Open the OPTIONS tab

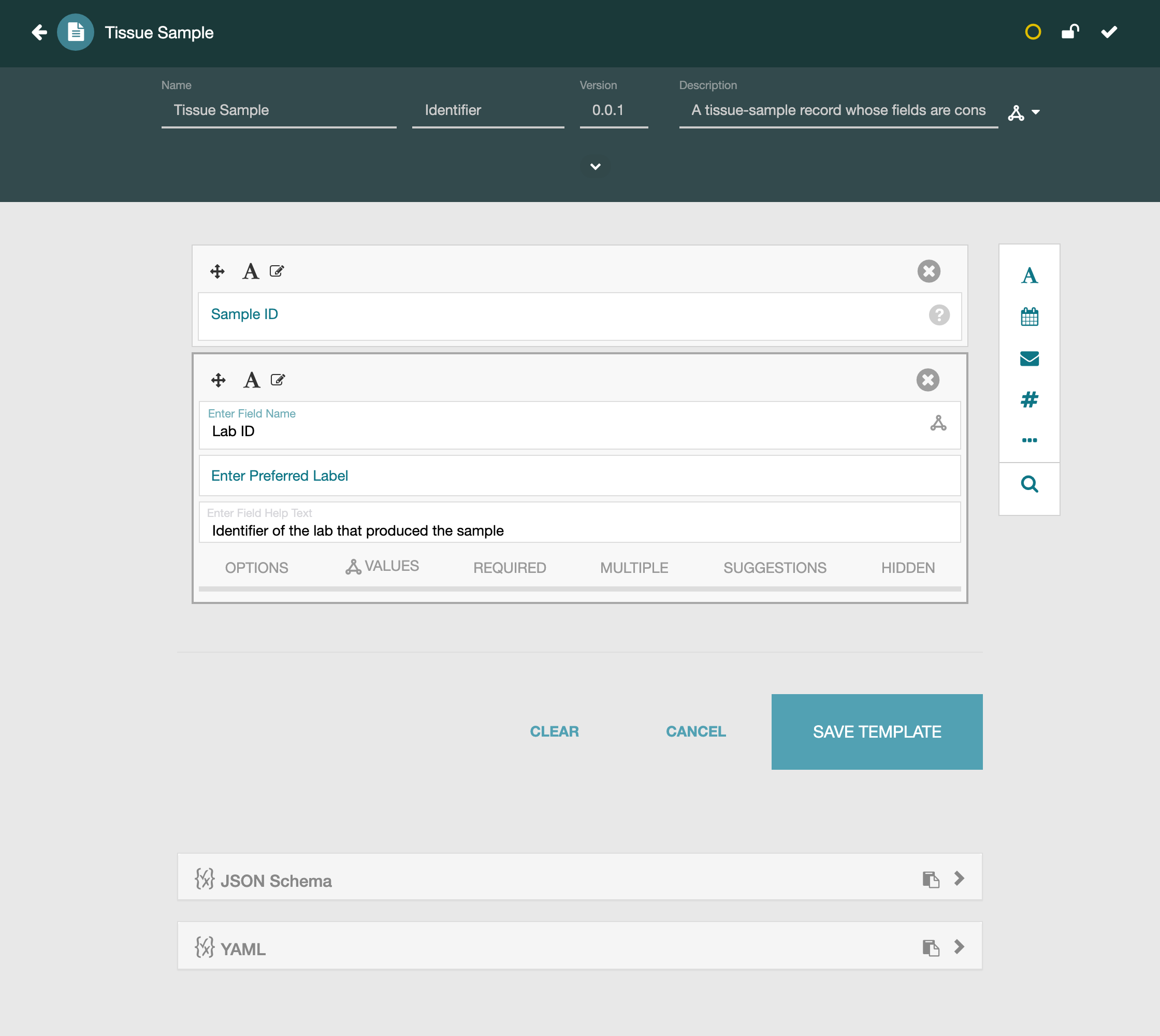coord(257,568)
